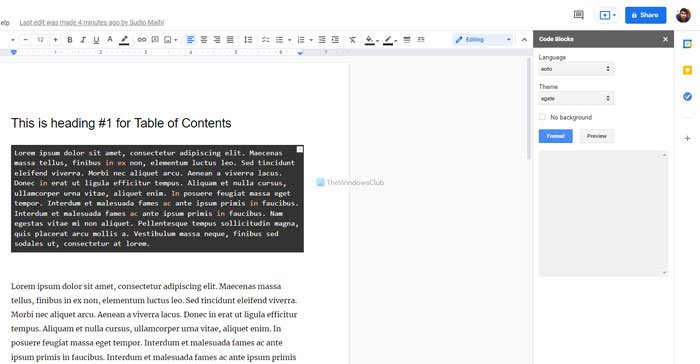Open border dash style options
The width and height of the screenshot is (700, 364).
[421, 40]
